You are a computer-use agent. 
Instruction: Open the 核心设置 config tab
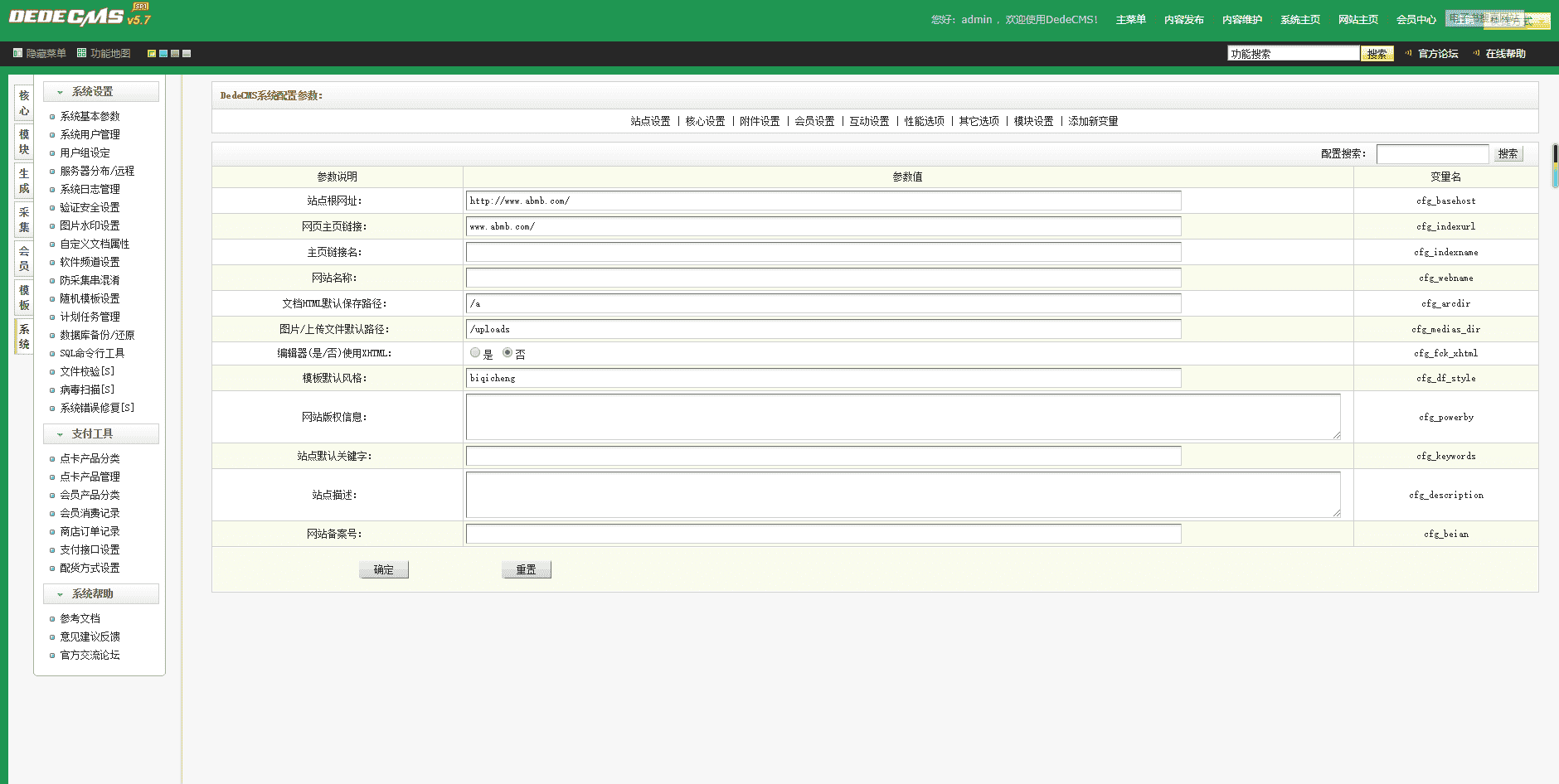pyautogui.click(x=705, y=121)
